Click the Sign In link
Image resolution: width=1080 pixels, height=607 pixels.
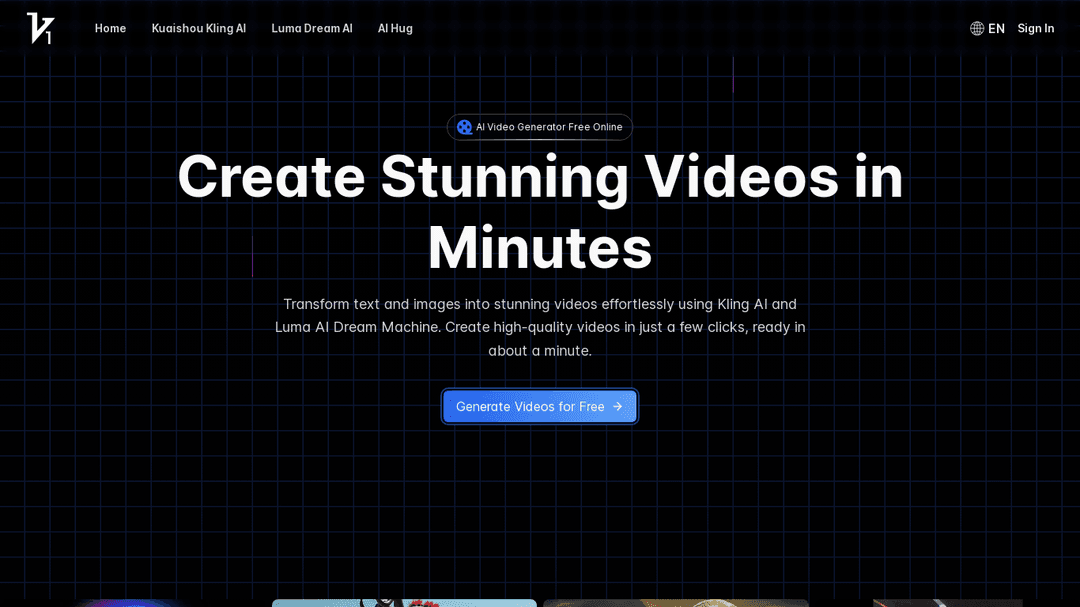(x=1035, y=28)
